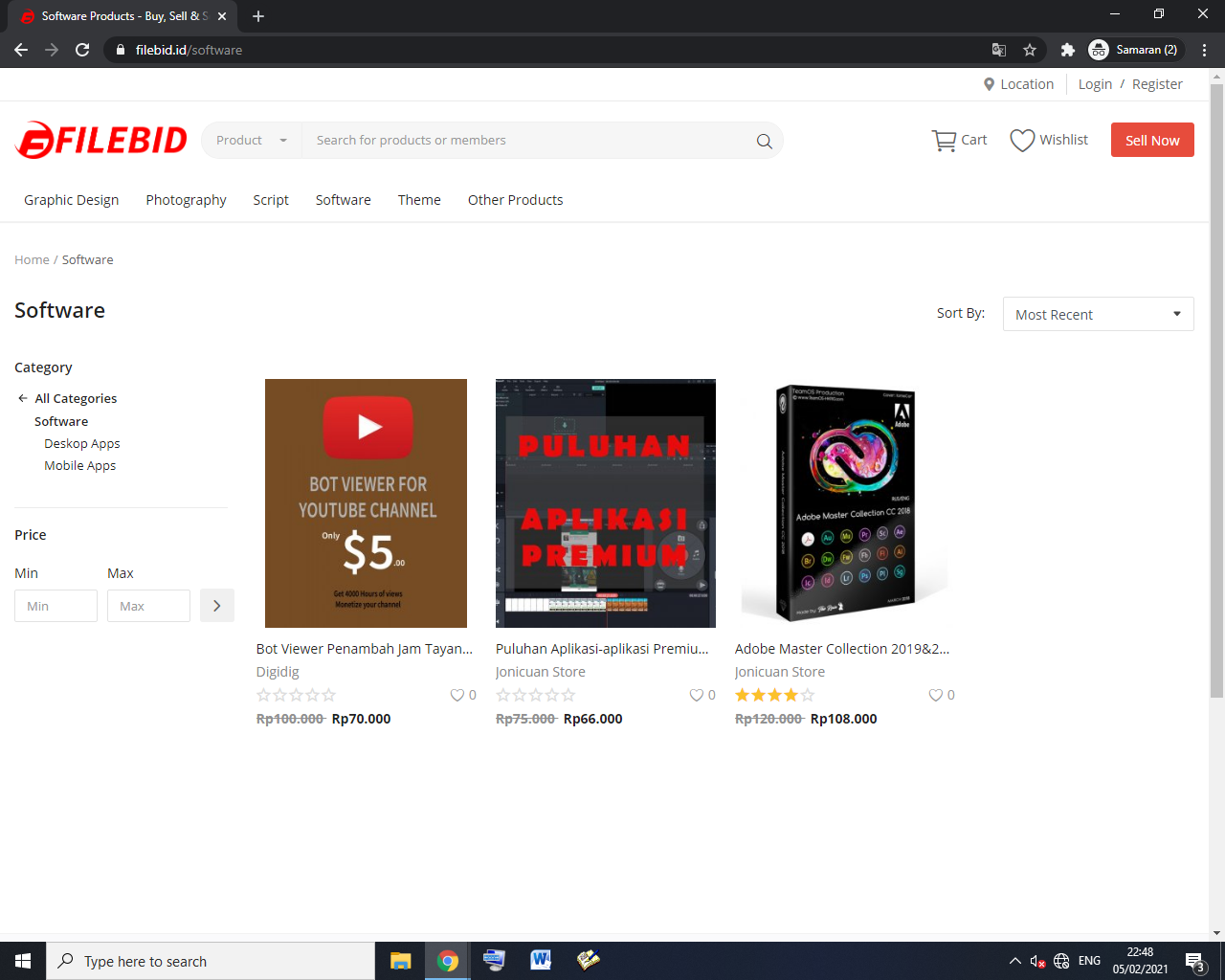
Task: Click the Login link
Action: [x=1095, y=84]
